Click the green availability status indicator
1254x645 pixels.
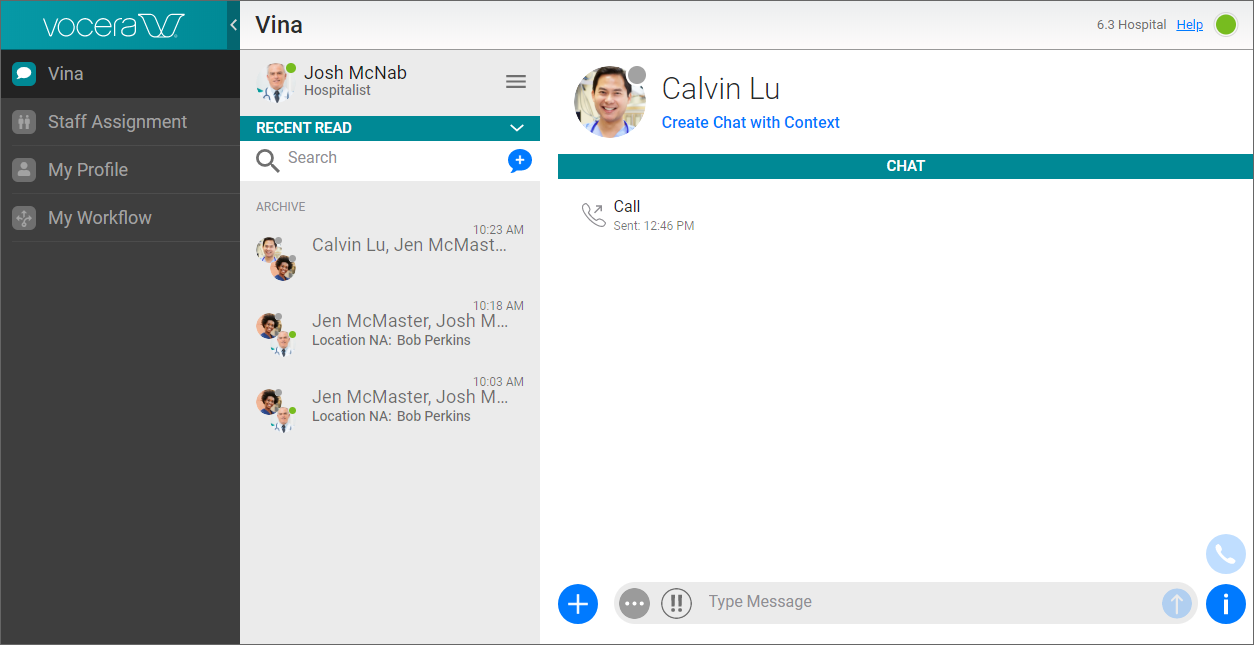(x=1225, y=25)
